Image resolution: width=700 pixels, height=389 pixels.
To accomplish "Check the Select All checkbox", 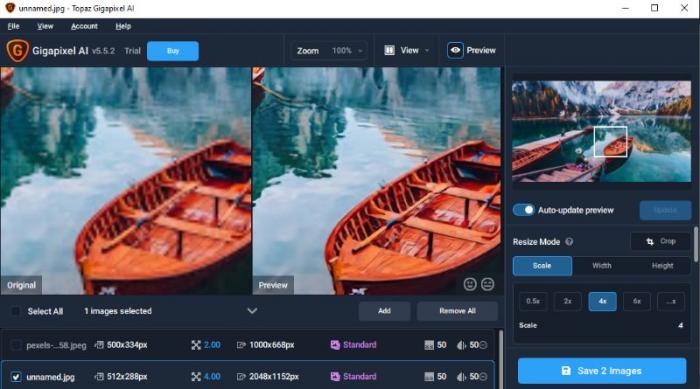I will (15, 311).
